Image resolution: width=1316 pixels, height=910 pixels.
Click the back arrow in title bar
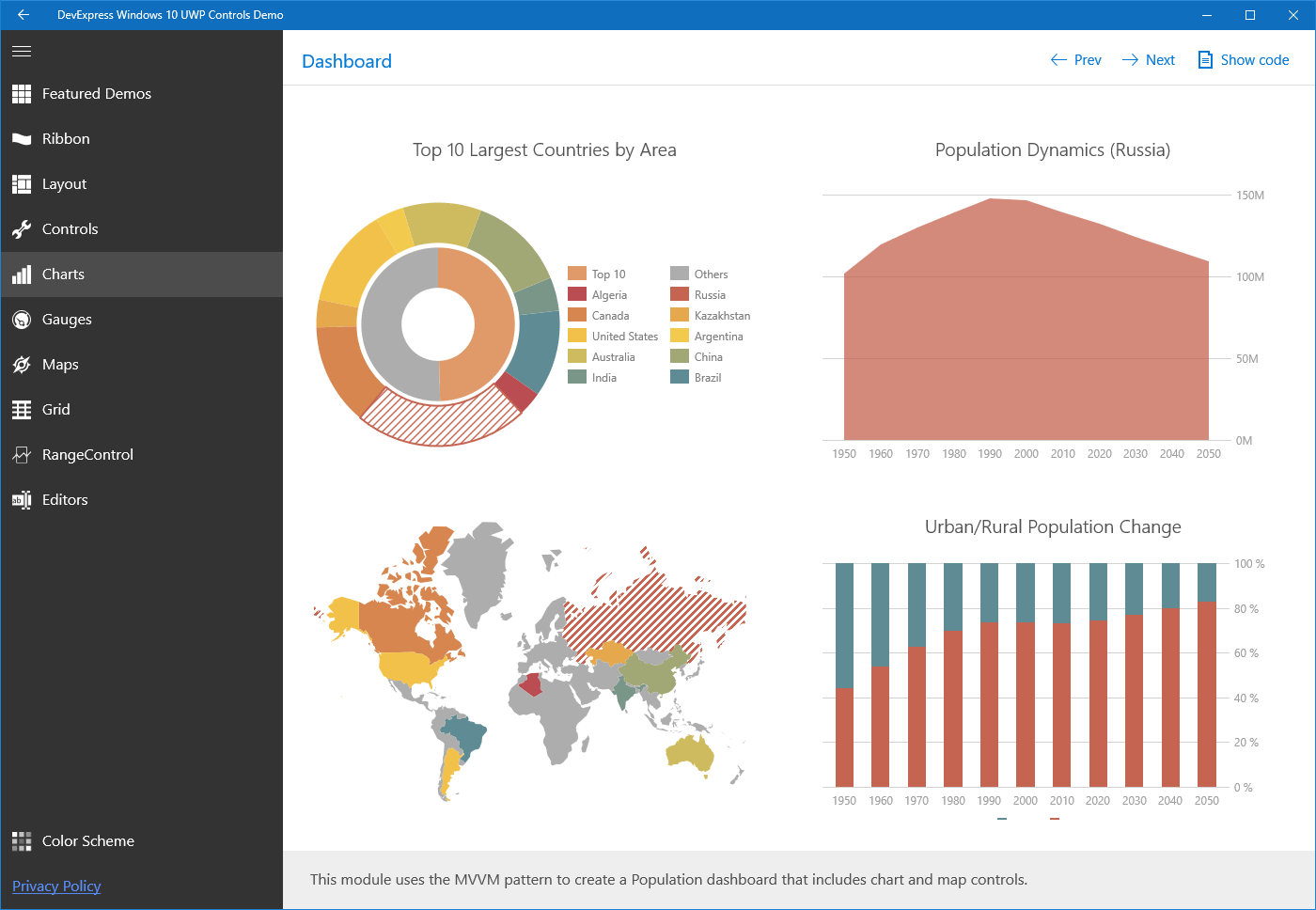23,15
